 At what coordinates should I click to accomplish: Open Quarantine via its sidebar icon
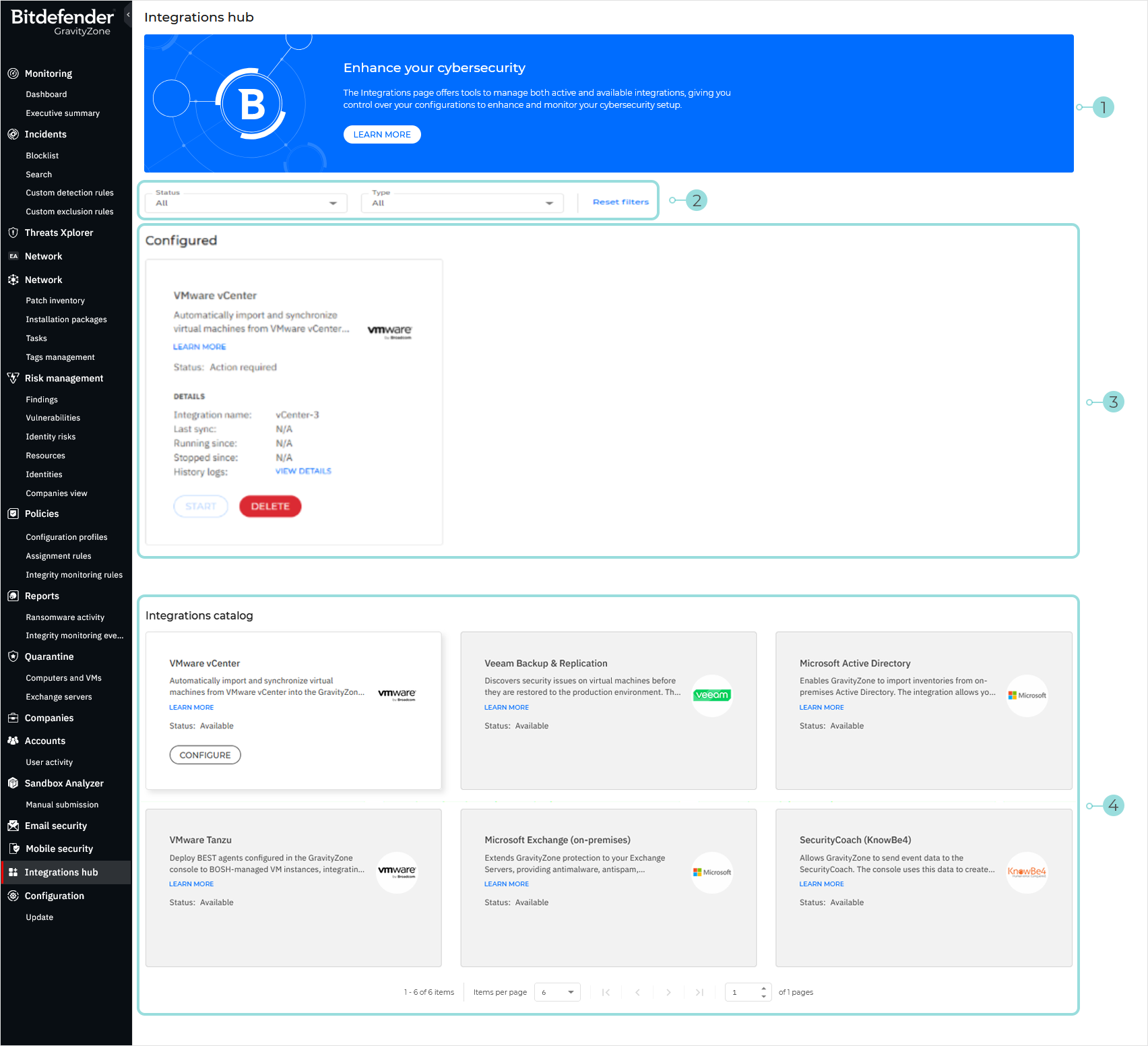[13, 656]
